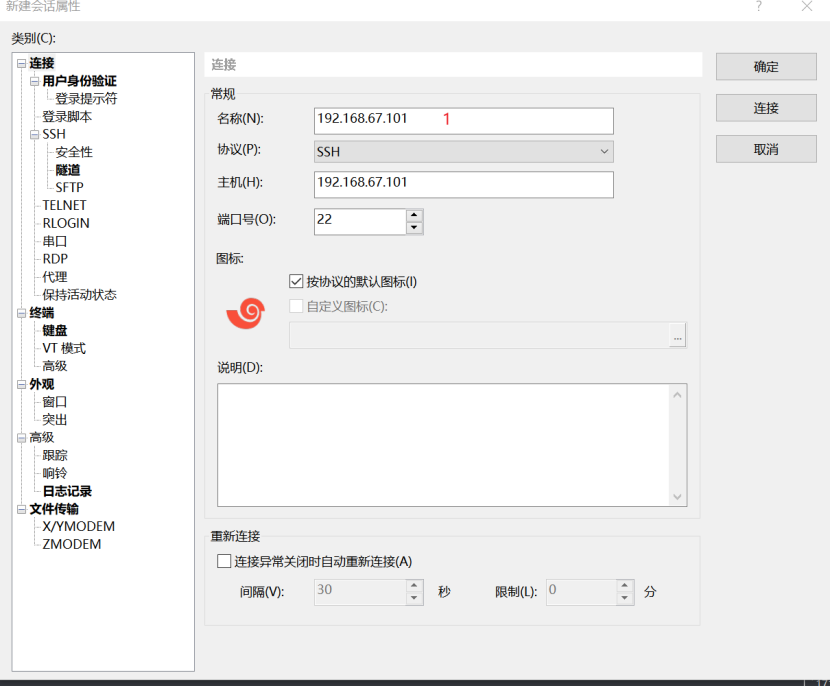Select X/YMODEM tree item
The image size is (831, 686).
click(78, 527)
